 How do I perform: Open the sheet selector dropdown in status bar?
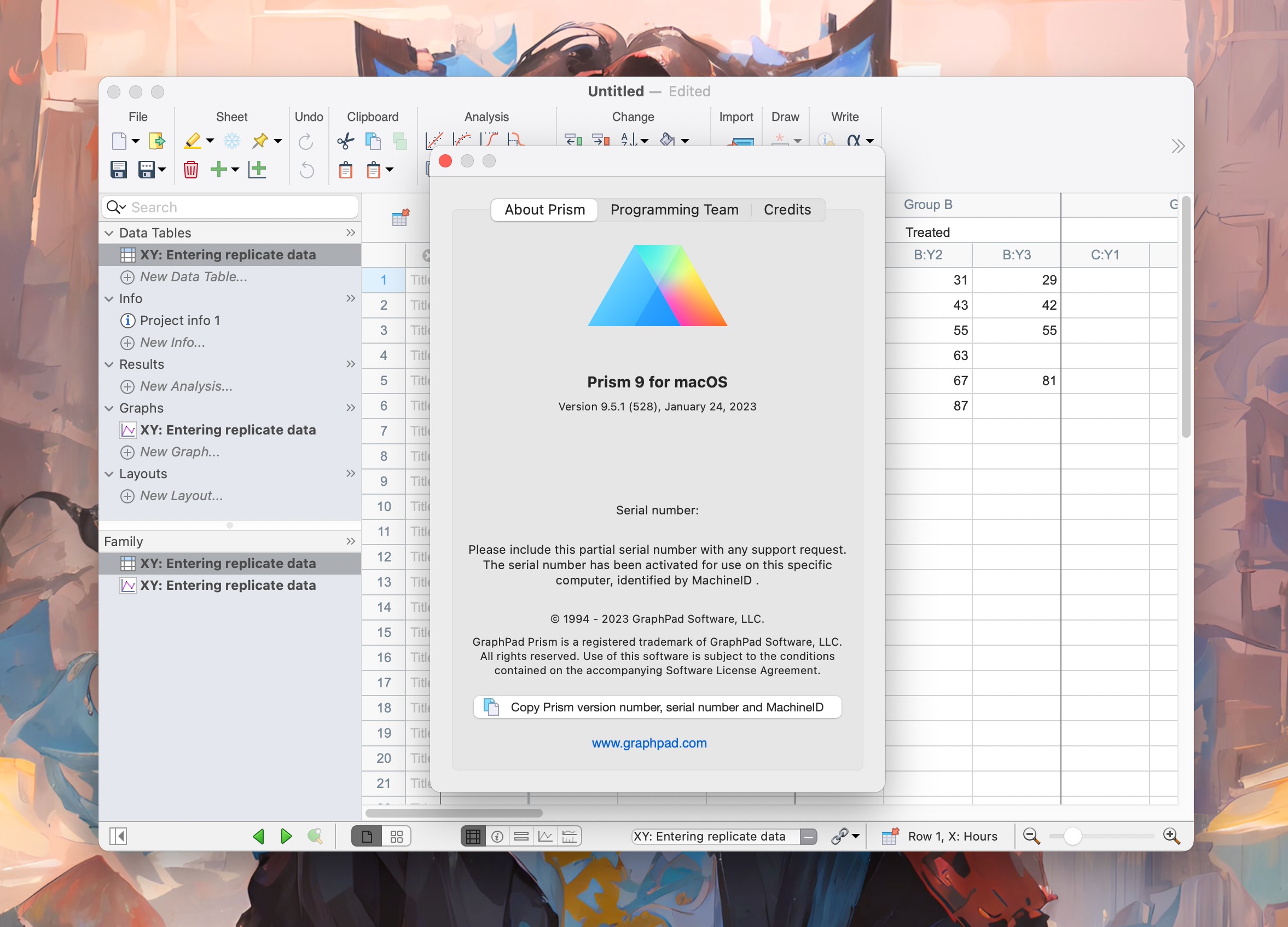[x=808, y=836]
